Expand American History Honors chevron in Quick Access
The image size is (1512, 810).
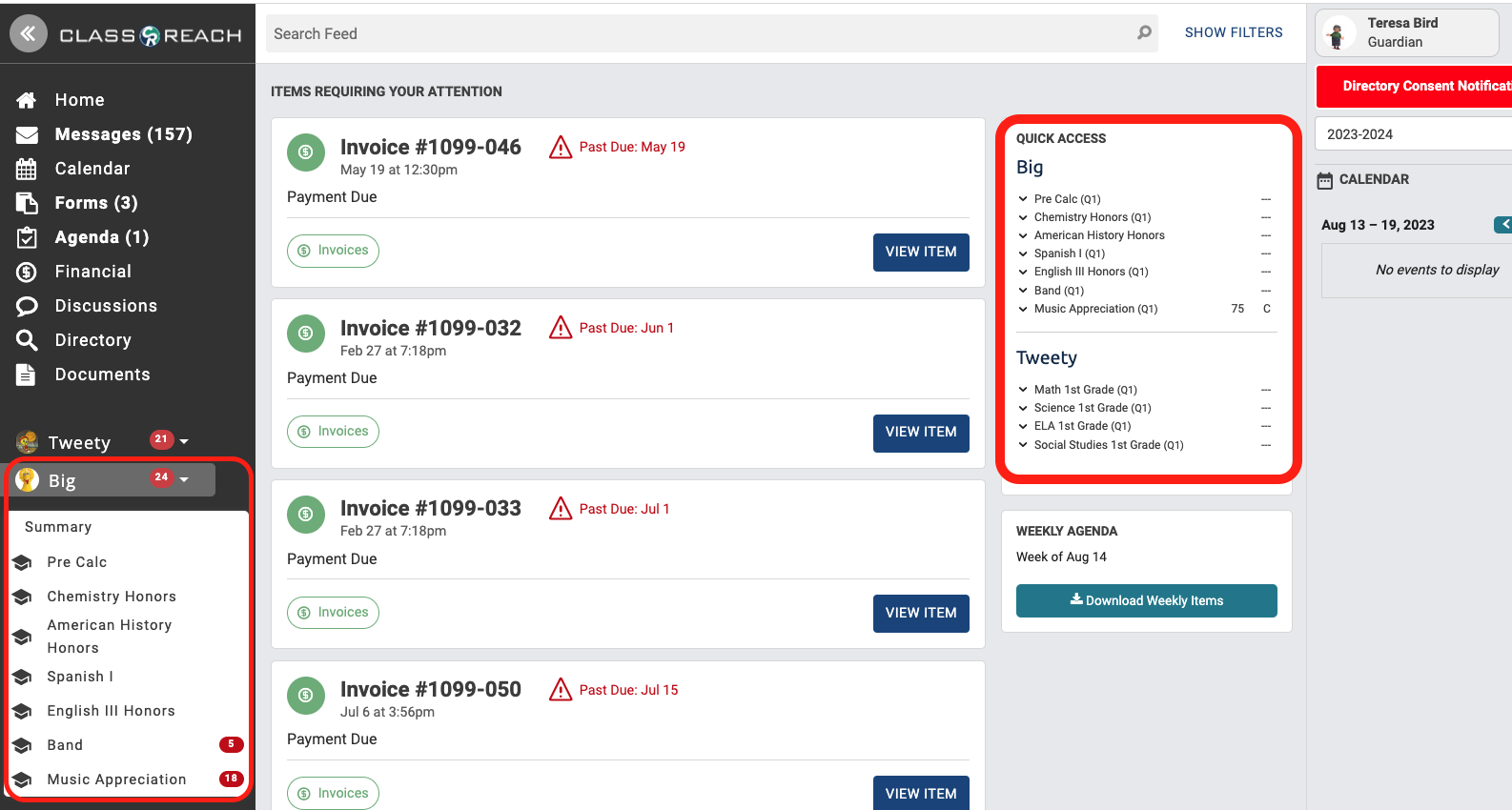(x=1023, y=235)
